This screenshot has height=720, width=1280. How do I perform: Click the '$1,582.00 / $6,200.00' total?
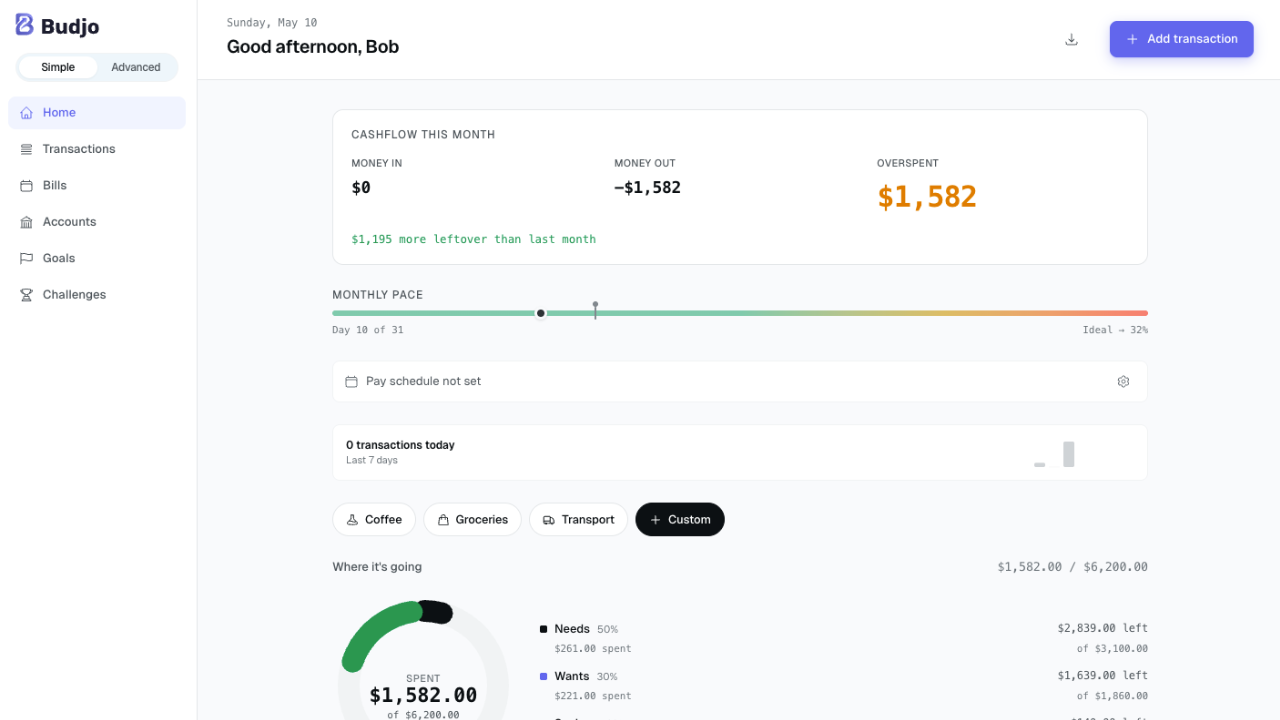1073,567
